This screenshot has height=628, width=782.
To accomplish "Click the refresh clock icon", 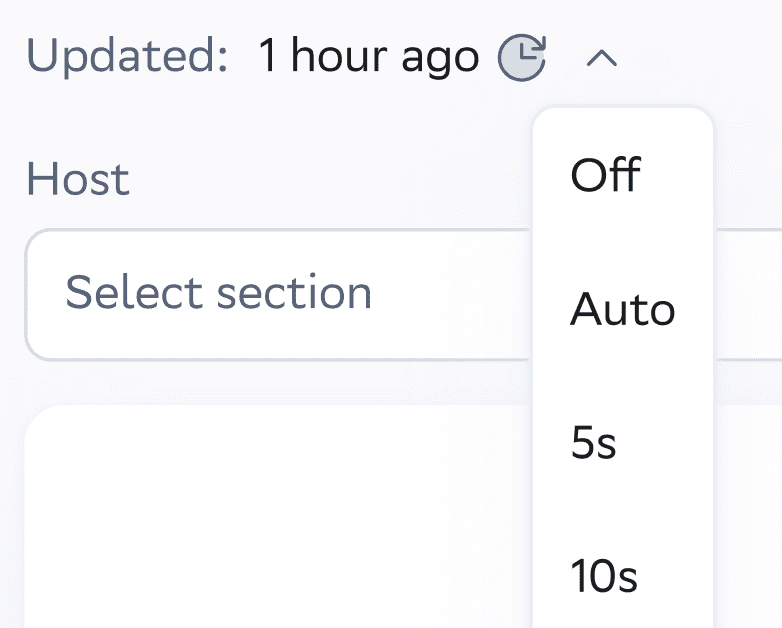I will point(522,58).
